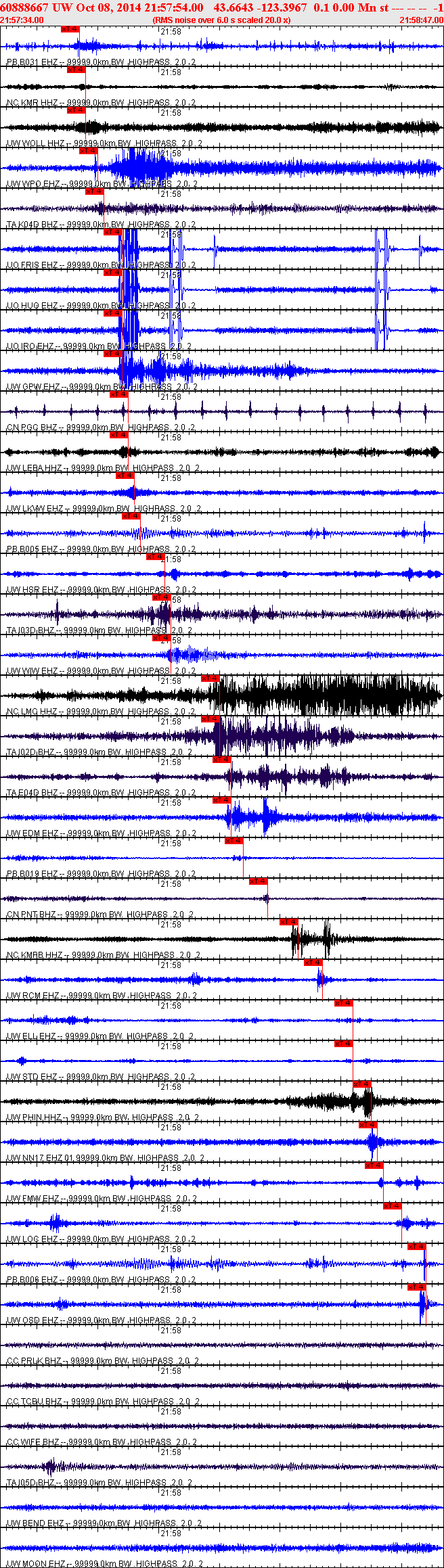This screenshot has width=444, height=1568.
Task: Select the UW LKVW EHZ station label
Action: 104,509
